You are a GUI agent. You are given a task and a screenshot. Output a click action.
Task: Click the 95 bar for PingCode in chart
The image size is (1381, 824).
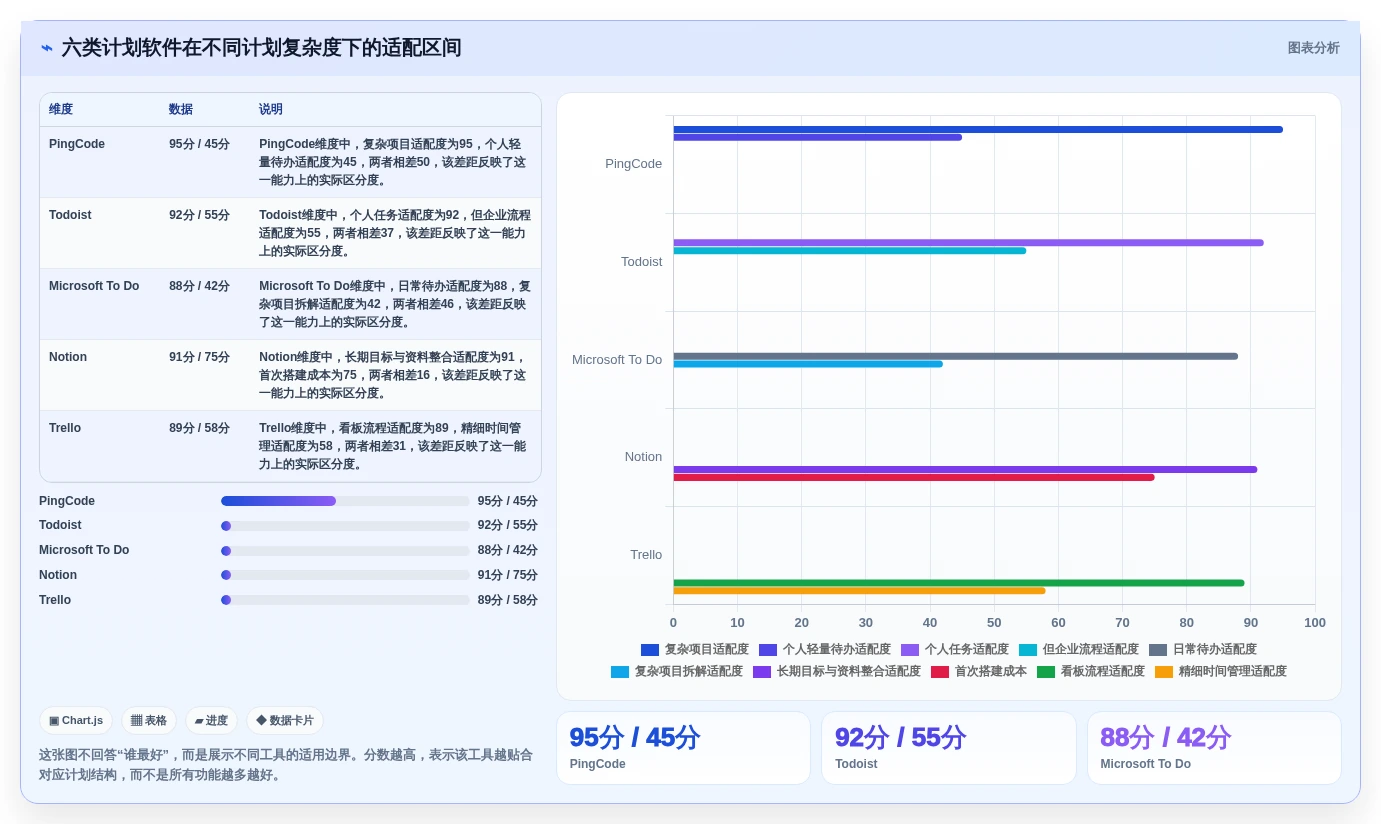coord(978,129)
